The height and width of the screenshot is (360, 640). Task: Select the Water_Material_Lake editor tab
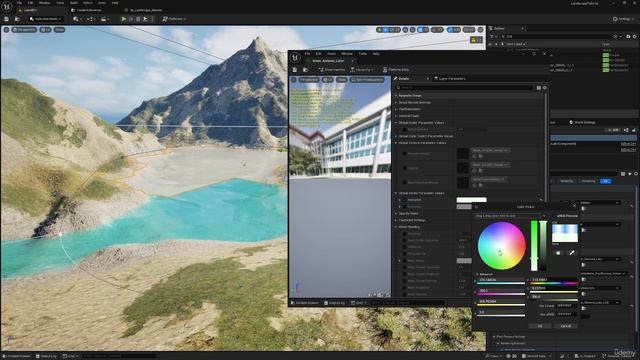[329, 61]
